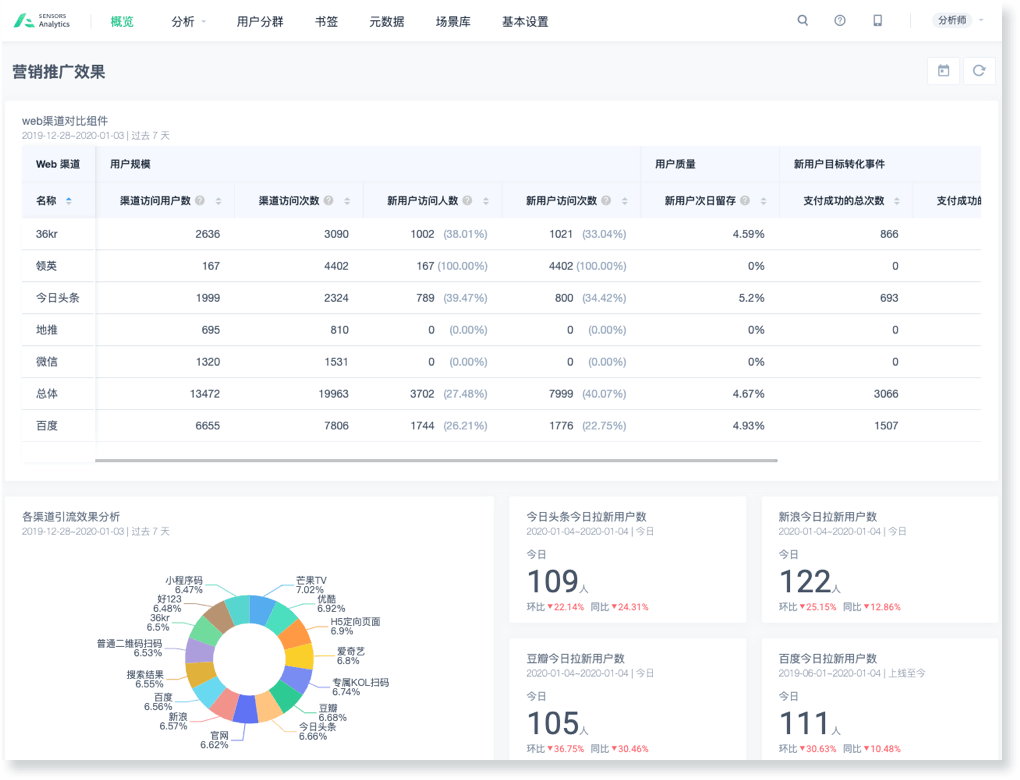Click the help question mark icon in top bar
Viewport: 1020px width, 780px height.
(840, 21)
